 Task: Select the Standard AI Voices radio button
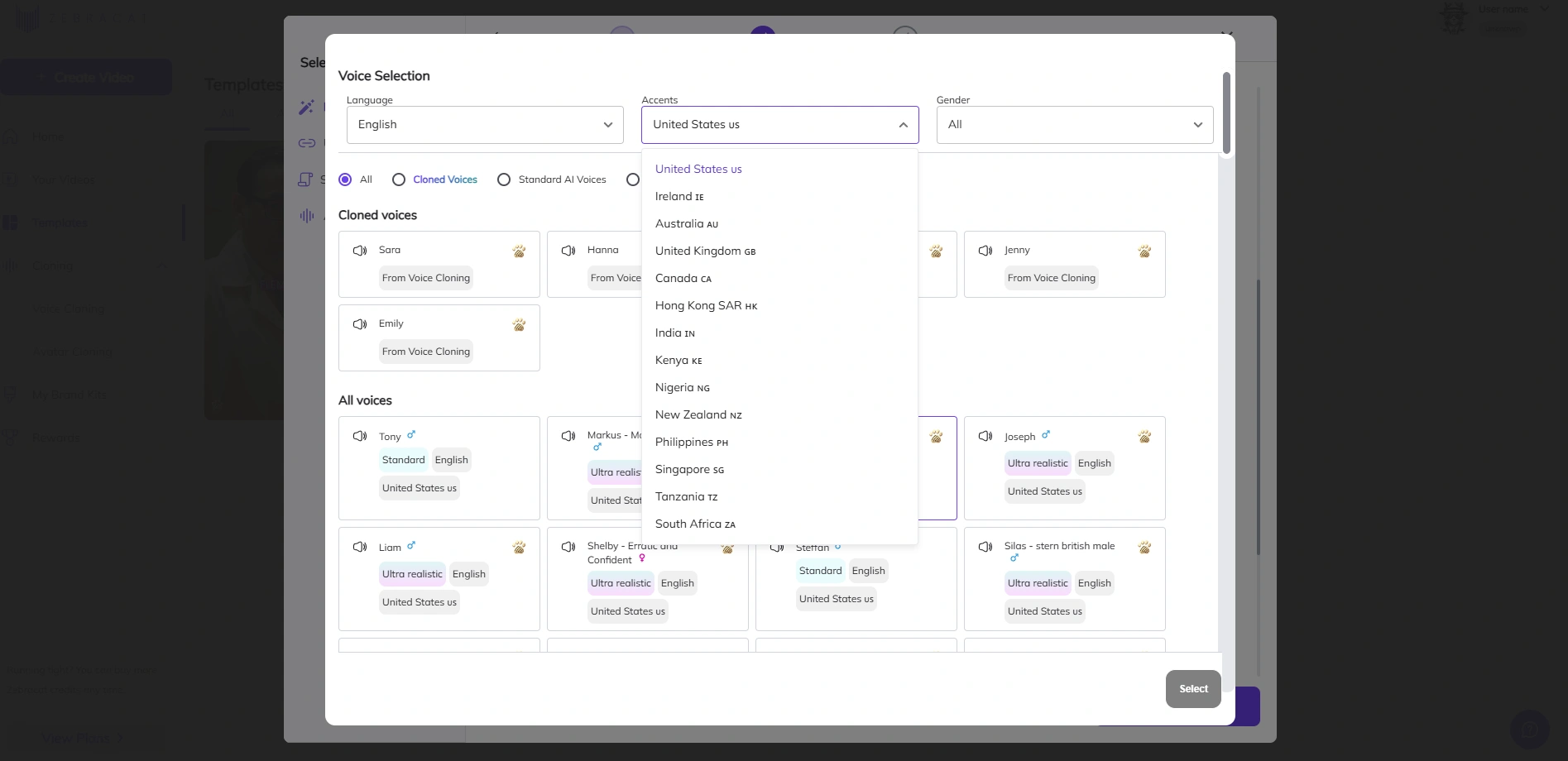504,179
